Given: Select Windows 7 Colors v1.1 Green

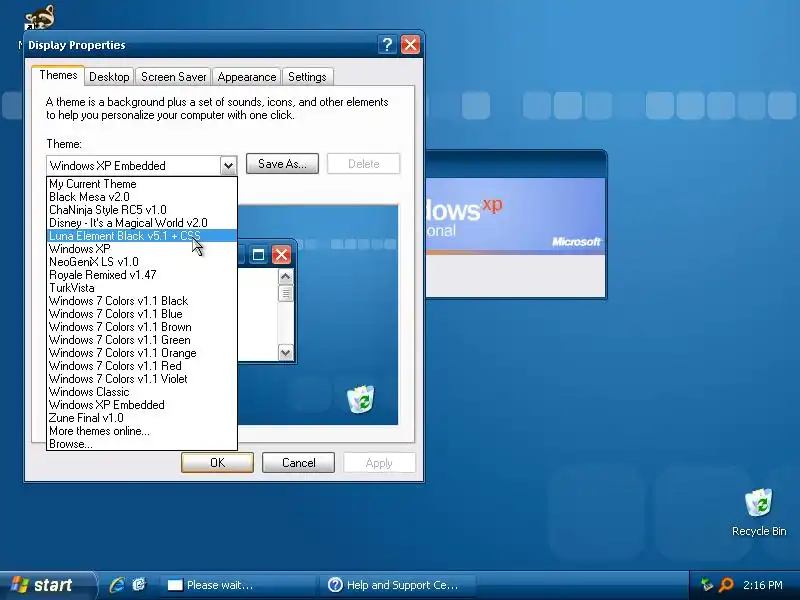Looking at the screenshot, I should (x=142, y=340).
